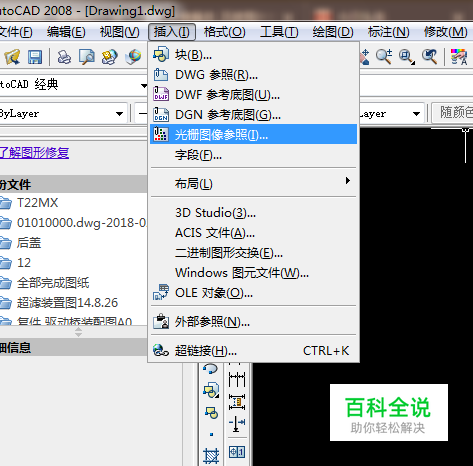Choose 块(B)... from Insert menu
Viewport: 473px width, 466px height.
coord(253,55)
